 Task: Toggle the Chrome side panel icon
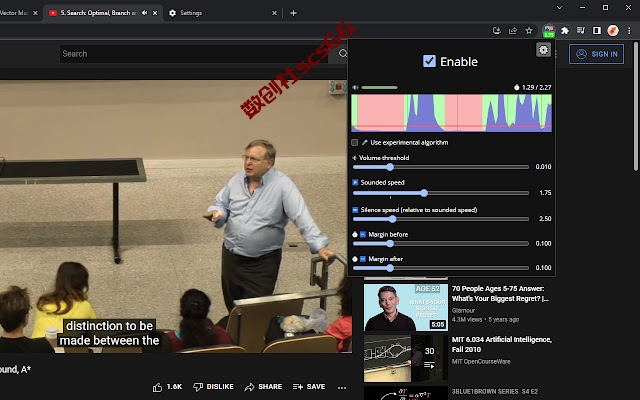(x=596, y=31)
